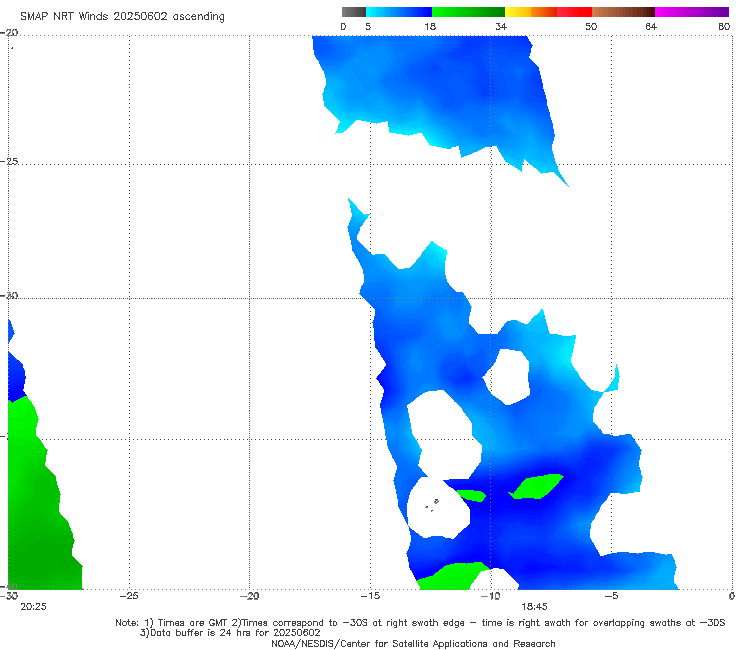The width and height of the screenshot is (740, 650).
Task: Click the color bar label '34'
Action: (x=501, y=27)
